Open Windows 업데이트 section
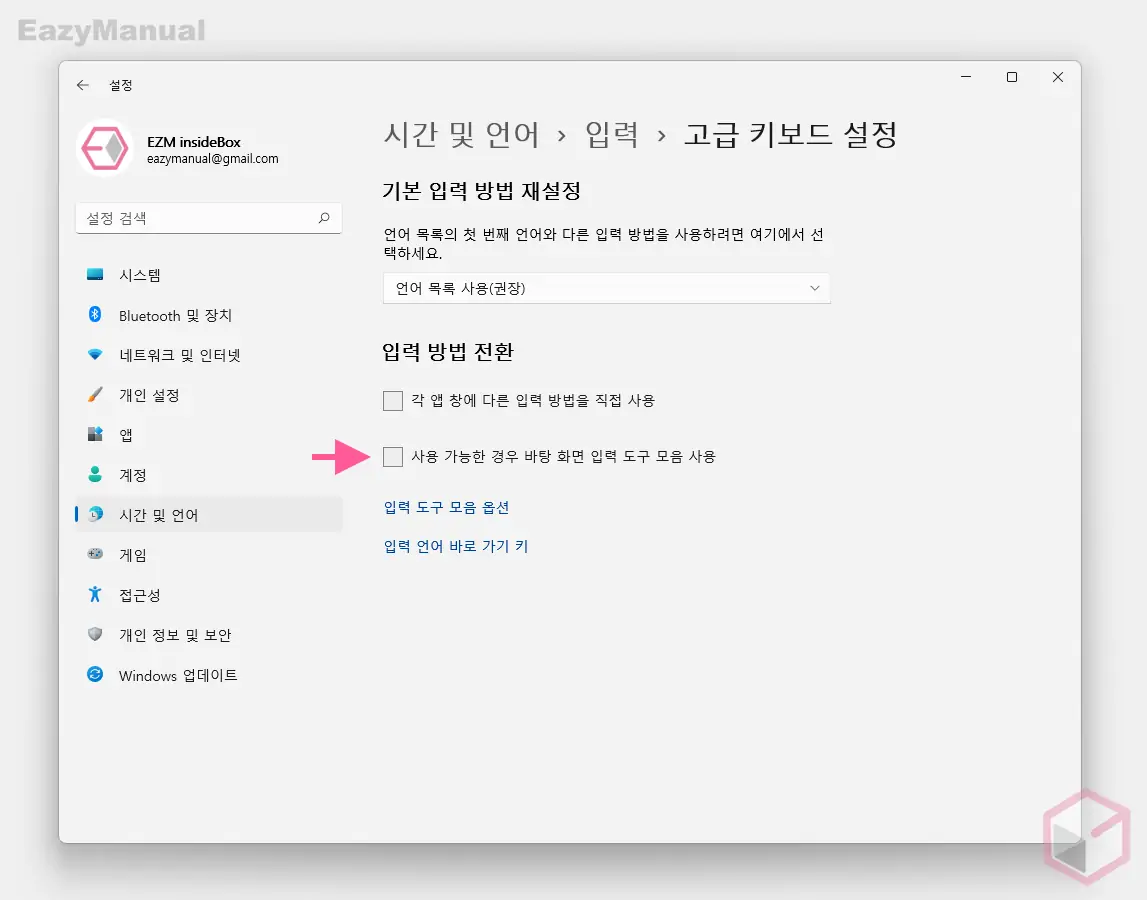This screenshot has height=900, width=1147. point(177,675)
